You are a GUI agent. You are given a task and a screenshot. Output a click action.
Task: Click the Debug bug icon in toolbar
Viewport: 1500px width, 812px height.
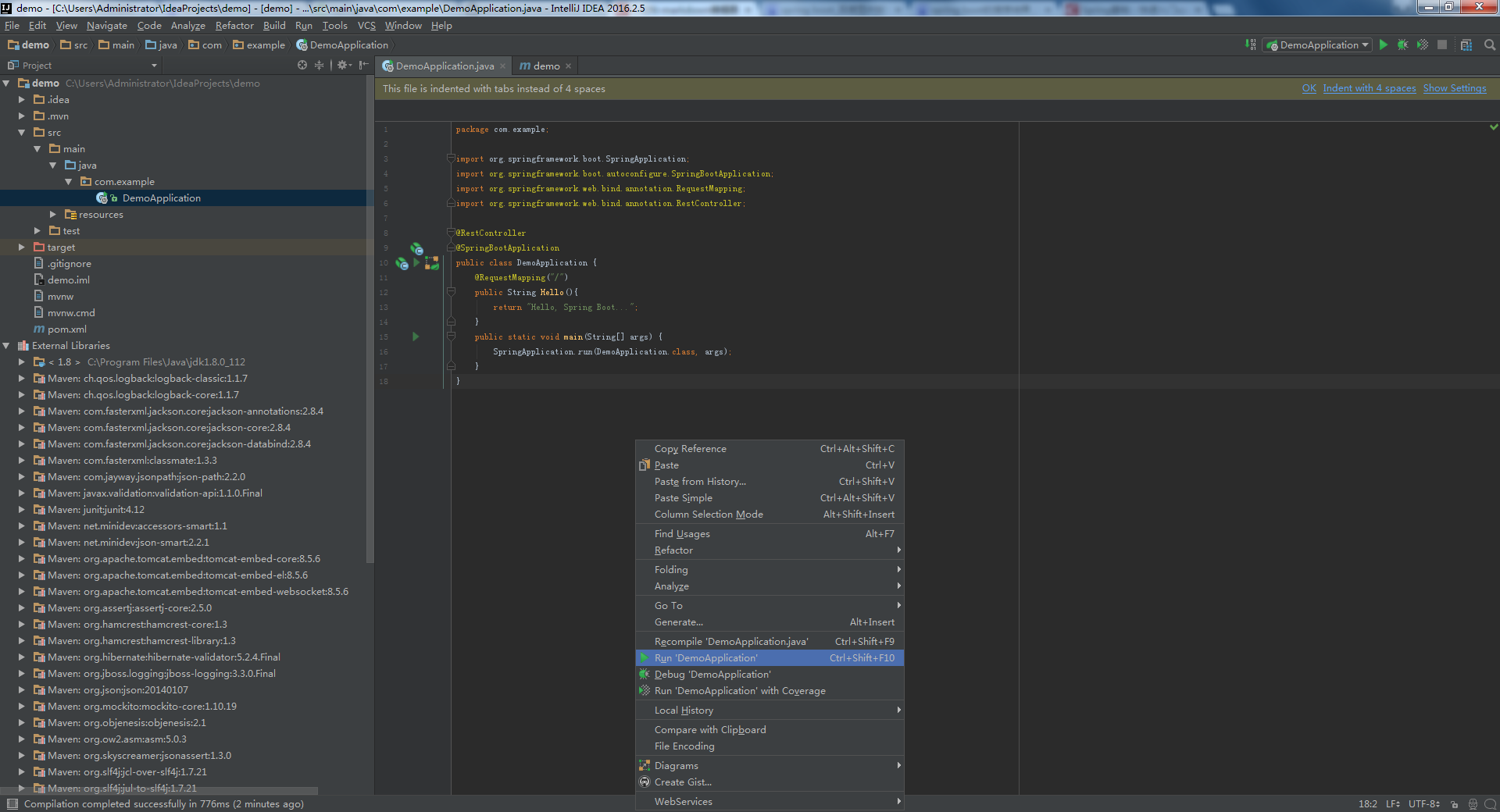tap(1403, 45)
